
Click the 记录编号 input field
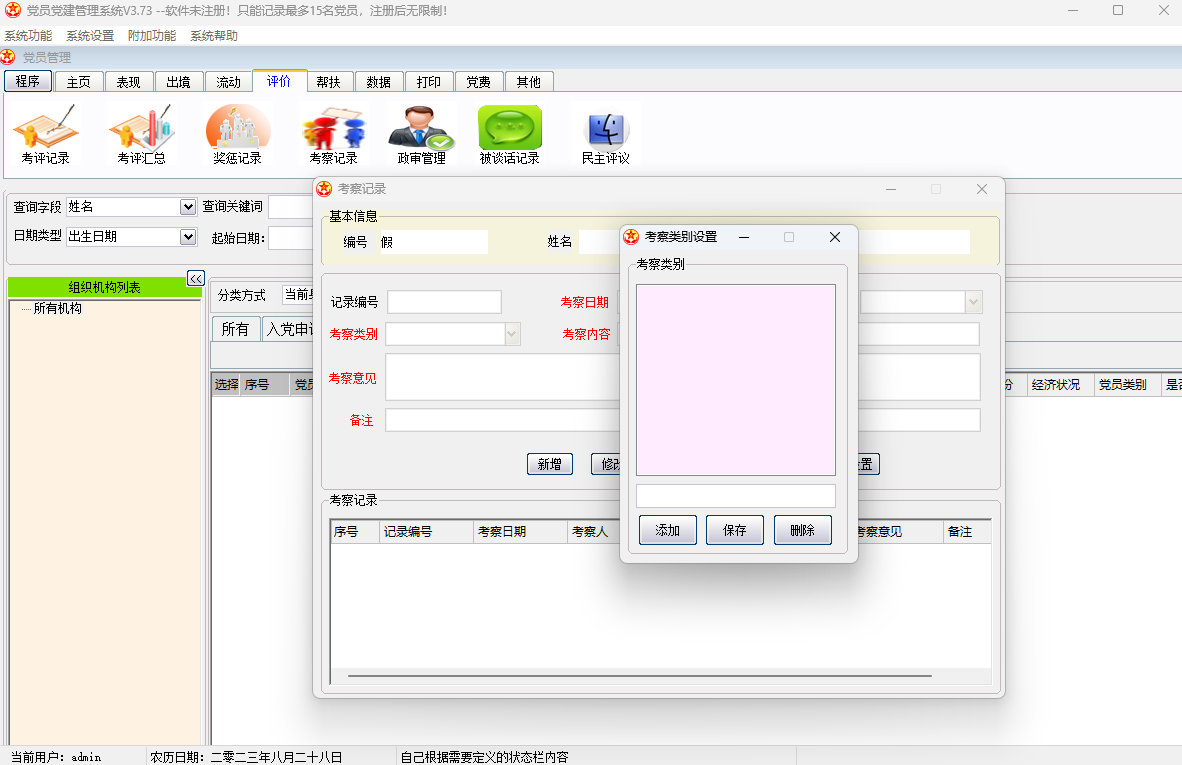[x=444, y=302]
